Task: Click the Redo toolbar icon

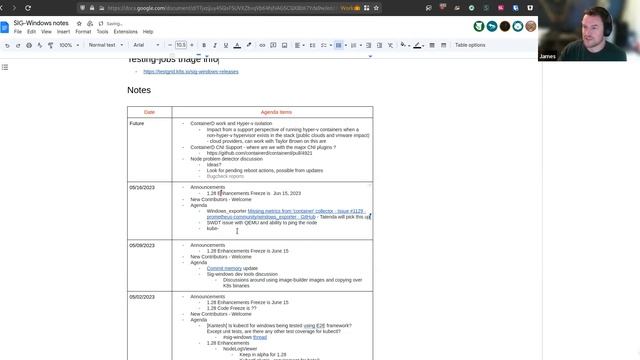Action: (18, 45)
